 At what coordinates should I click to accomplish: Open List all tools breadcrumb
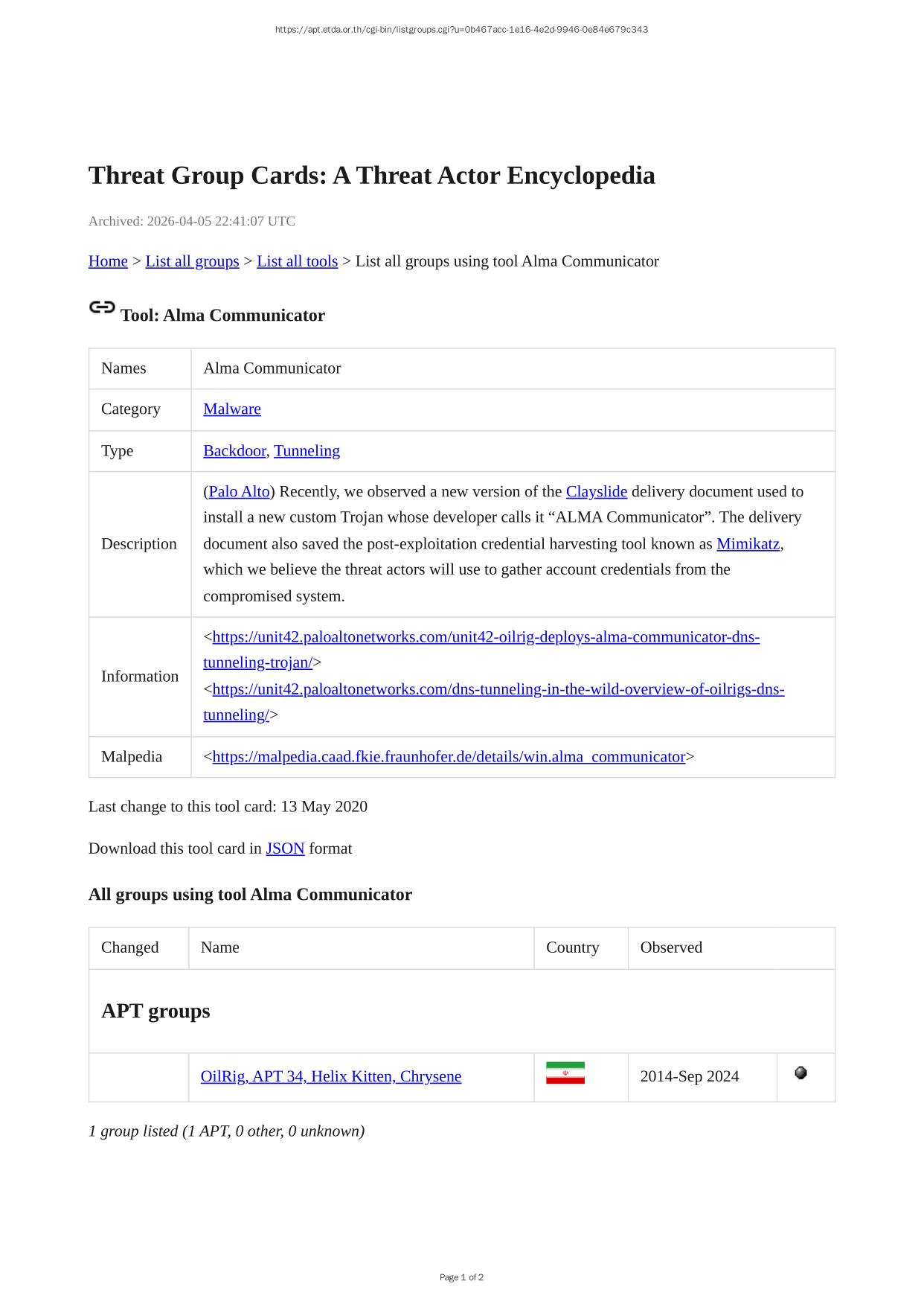297,261
